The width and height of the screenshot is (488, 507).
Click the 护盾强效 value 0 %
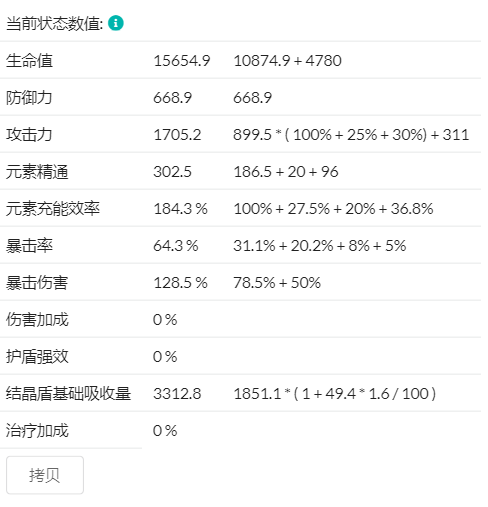[165, 357]
